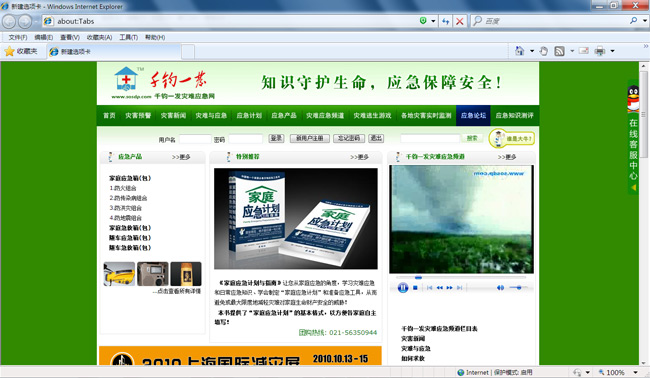Go back with the browser Back arrow
Viewport: 650px width, 378px height.
[x=10, y=21]
